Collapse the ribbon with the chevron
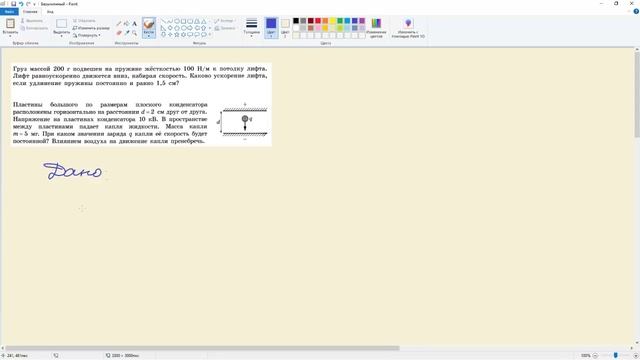640x360 pixels. (x=629, y=11)
